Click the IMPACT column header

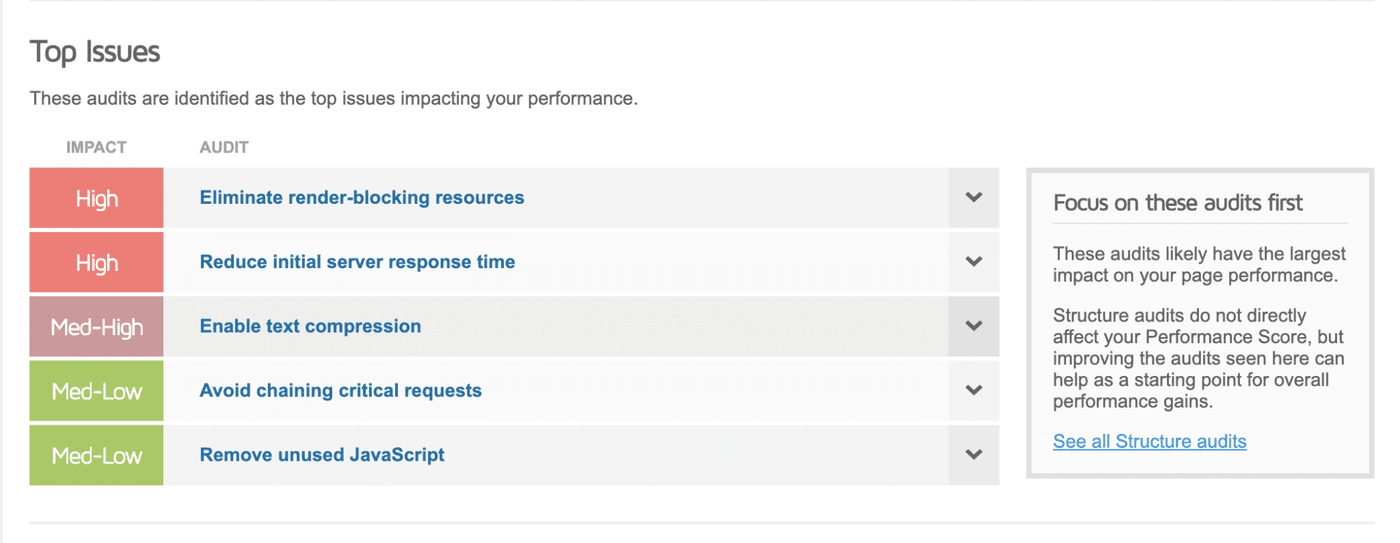pyautogui.click(x=96, y=147)
